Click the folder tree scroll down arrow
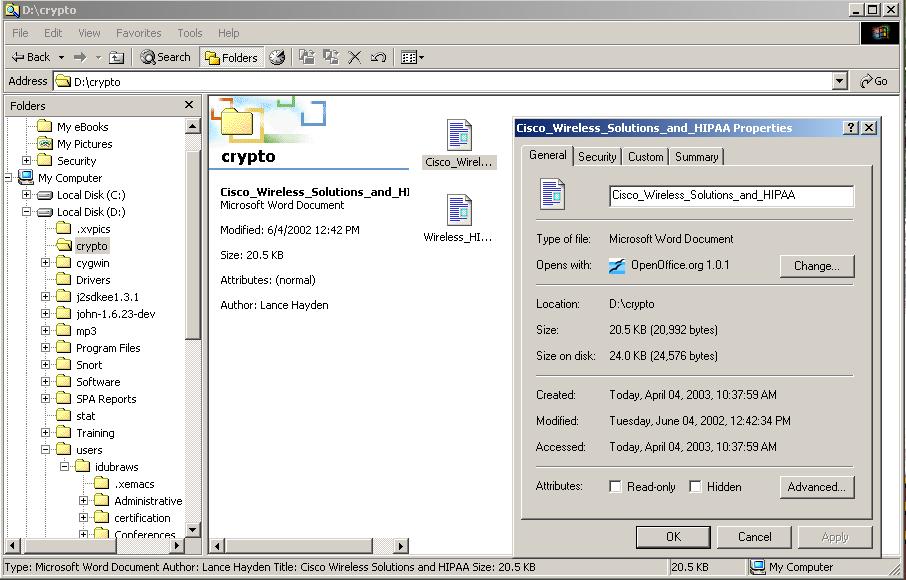The width and height of the screenshot is (906, 580). [x=193, y=529]
